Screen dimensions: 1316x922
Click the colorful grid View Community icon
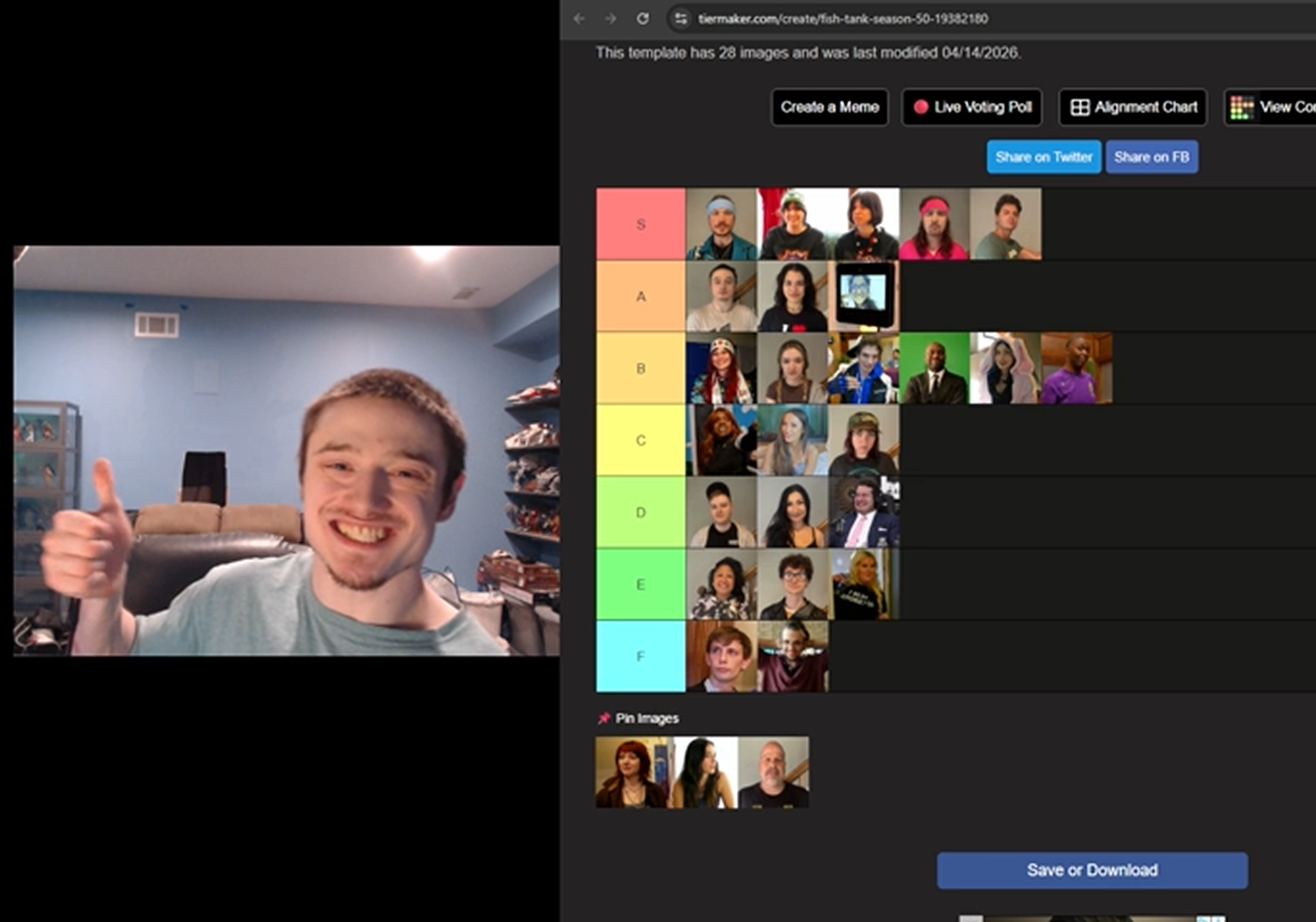coord(1241,107)
